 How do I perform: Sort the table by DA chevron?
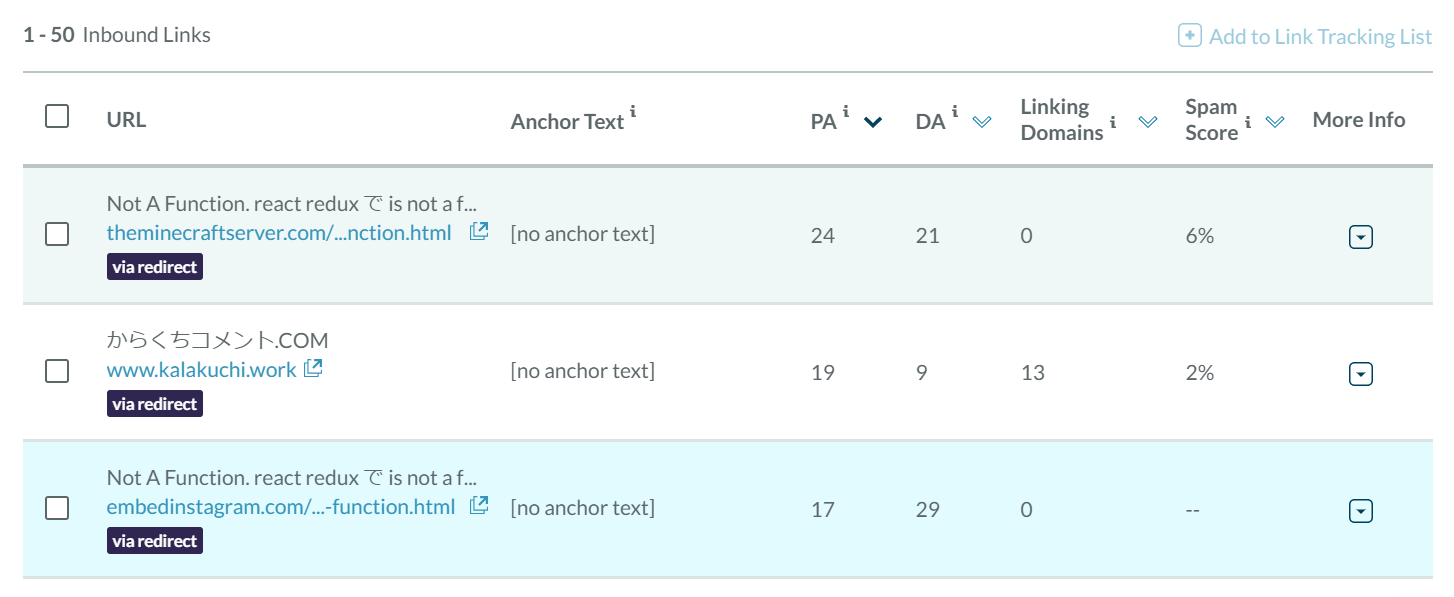click(982, 122)
